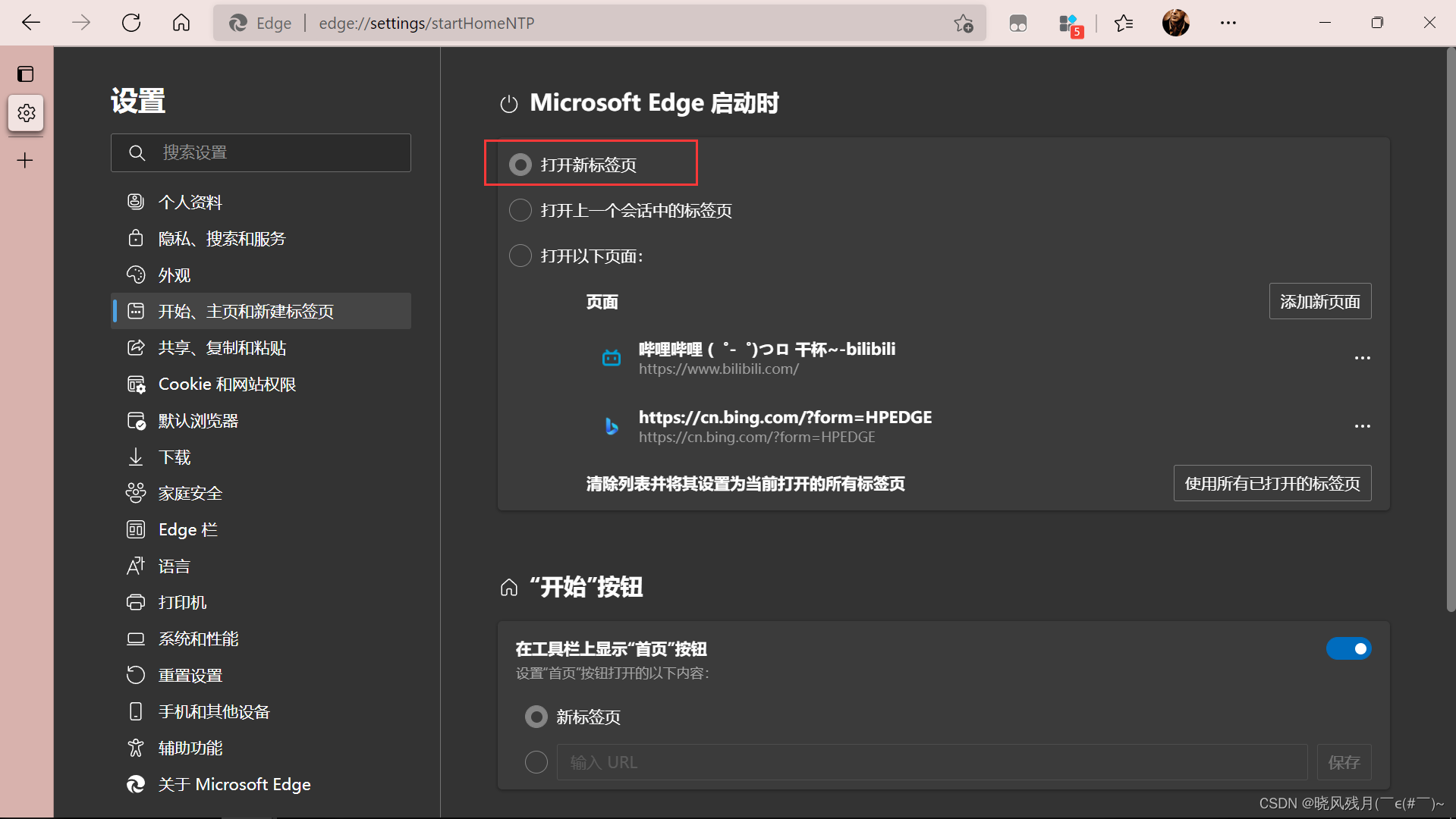
Task: Open the profile avatar menu
Action: click(1176, 23)
